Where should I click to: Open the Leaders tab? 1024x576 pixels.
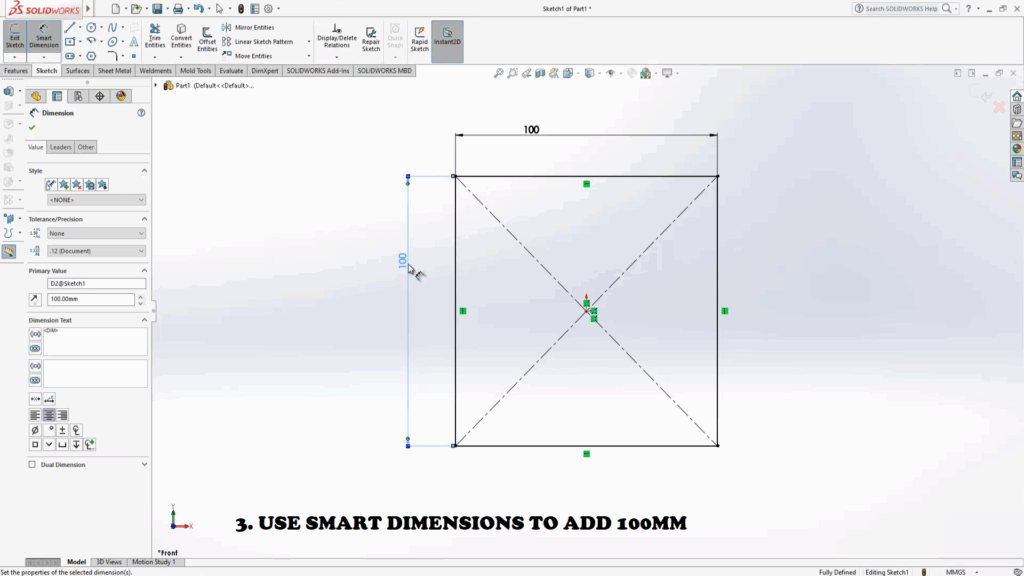[61, 147]
